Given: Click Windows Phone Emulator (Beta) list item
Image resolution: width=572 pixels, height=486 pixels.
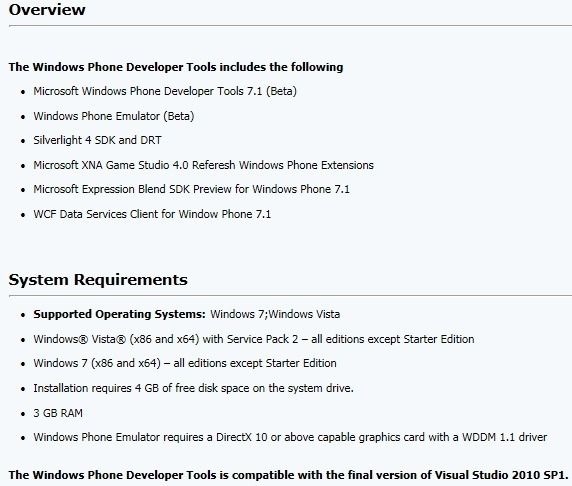Looking at the screenshot, I should pyautogui.click(x=114, y=116).
